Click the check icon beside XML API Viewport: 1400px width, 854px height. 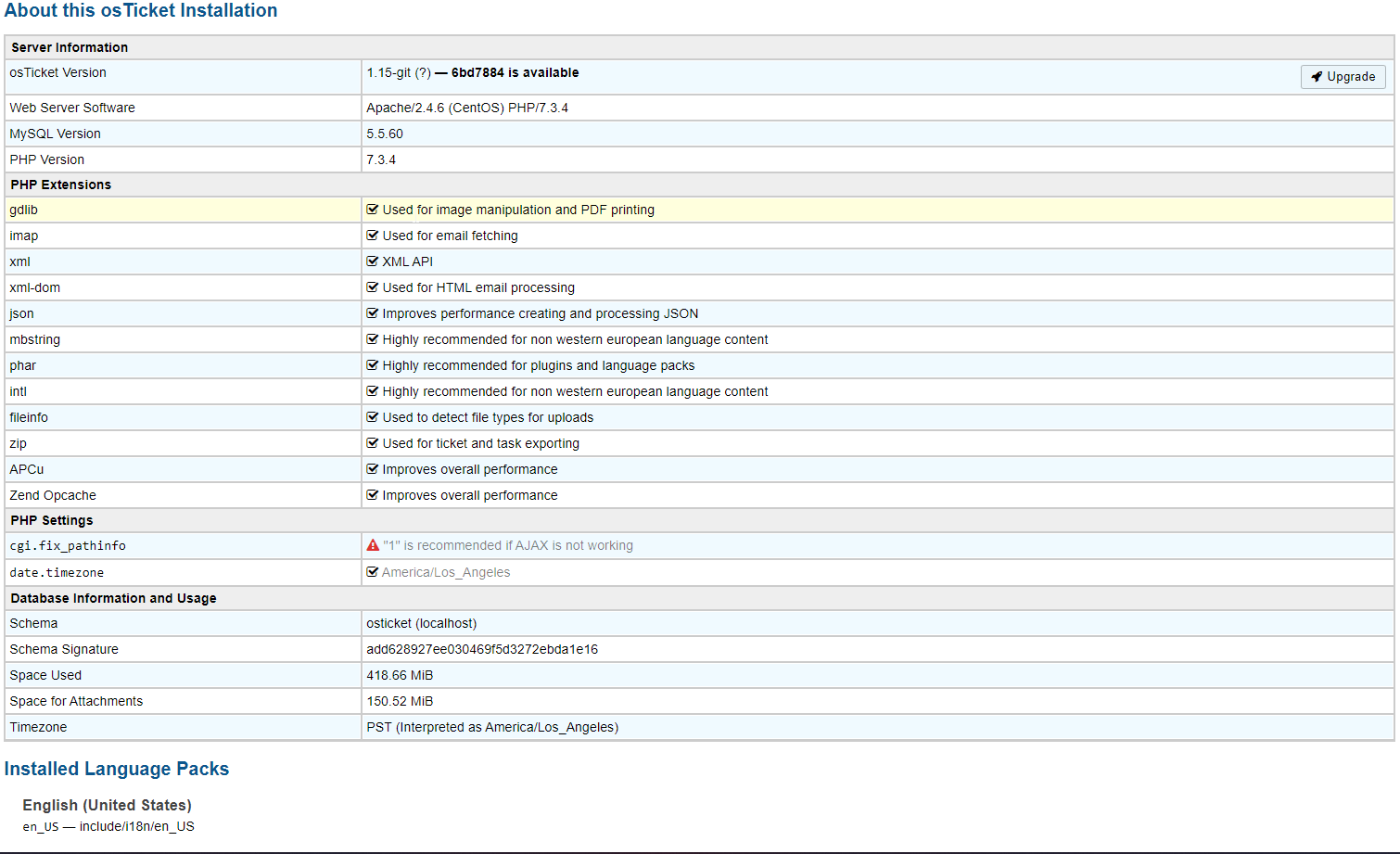click(373, 261)
